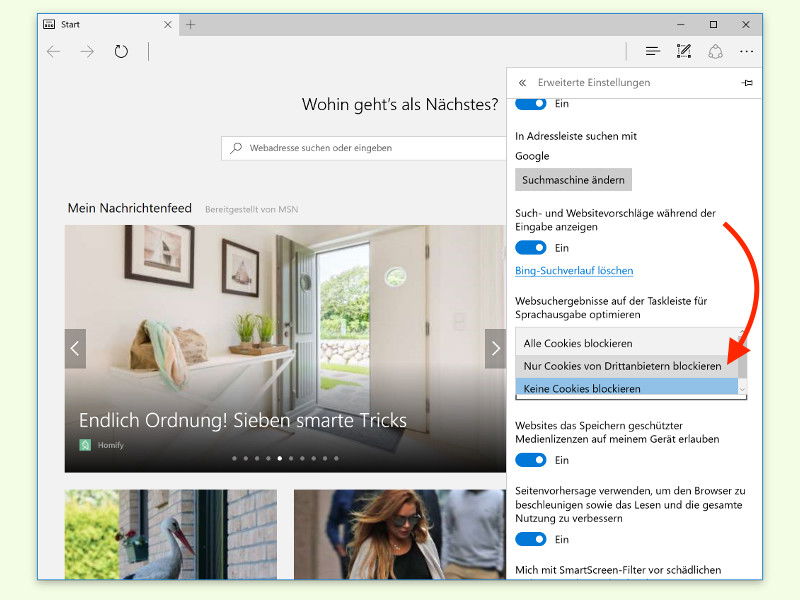Screen dimensions: 800x600
Task: Toggle the topmost partially hidden switch
Action: click(531, 104)
